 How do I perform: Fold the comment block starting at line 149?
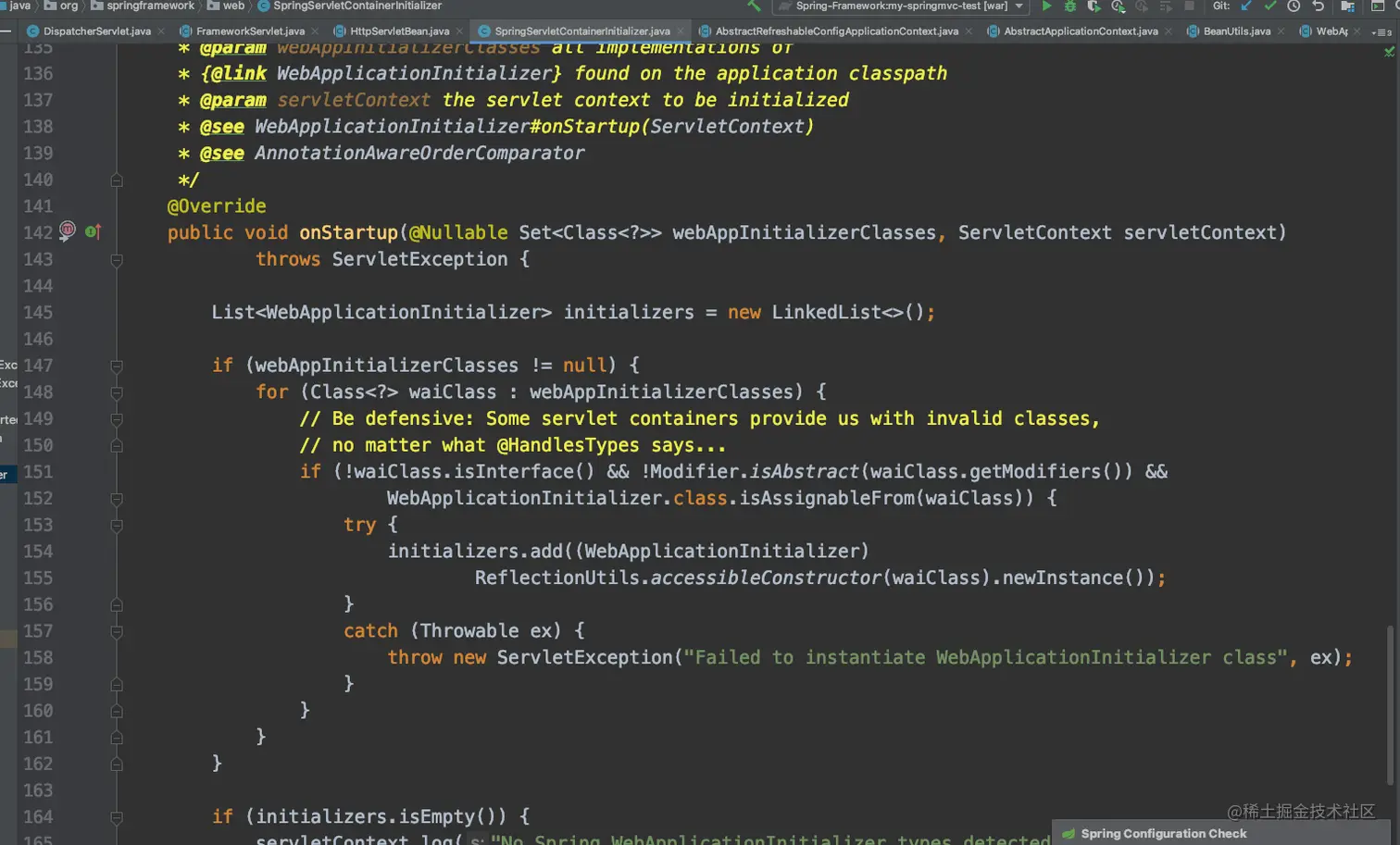point(117,419)
